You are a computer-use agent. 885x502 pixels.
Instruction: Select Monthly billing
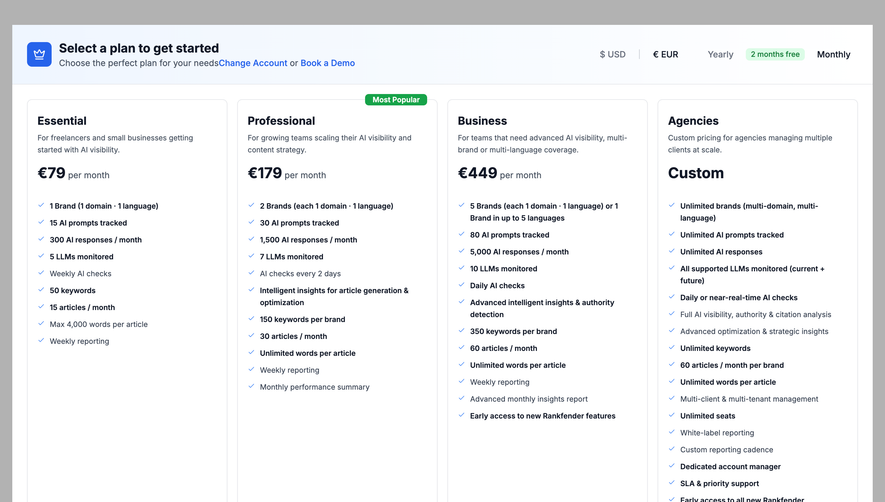[834, 54]
